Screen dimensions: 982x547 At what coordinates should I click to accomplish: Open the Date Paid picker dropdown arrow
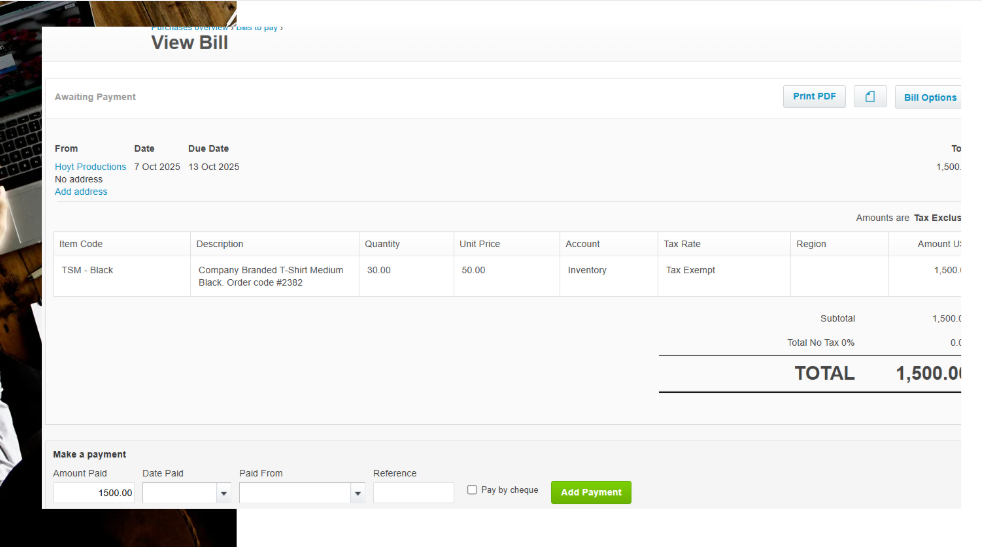tap(224, 493)
